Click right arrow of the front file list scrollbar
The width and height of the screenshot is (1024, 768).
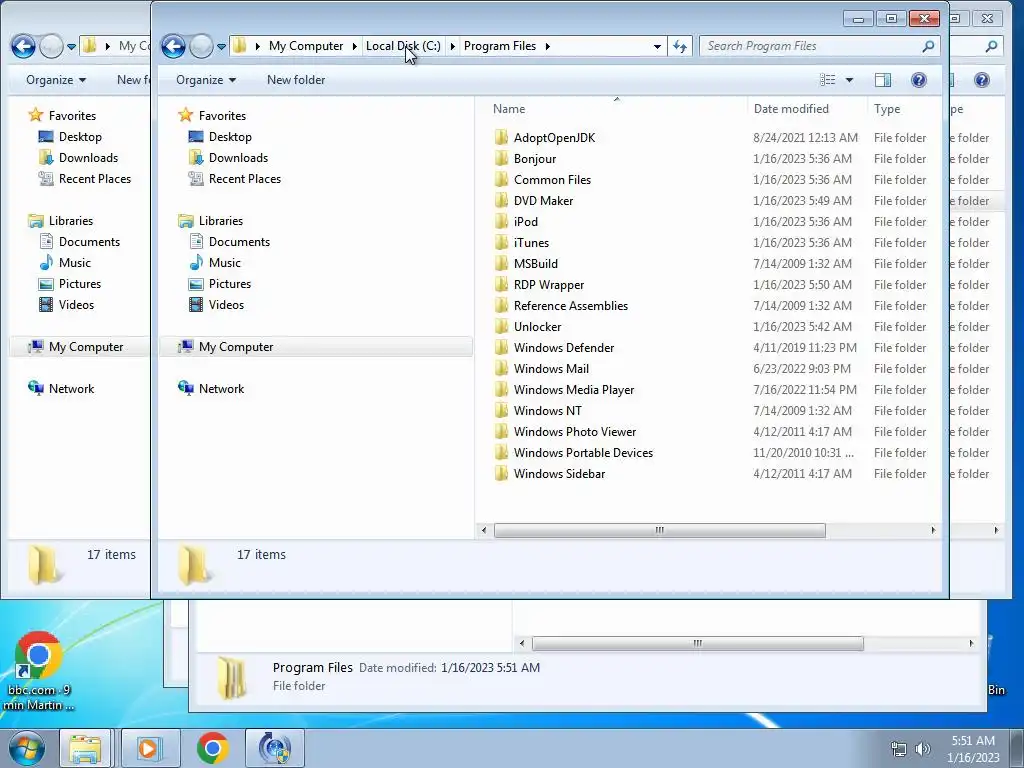[933, 530]
